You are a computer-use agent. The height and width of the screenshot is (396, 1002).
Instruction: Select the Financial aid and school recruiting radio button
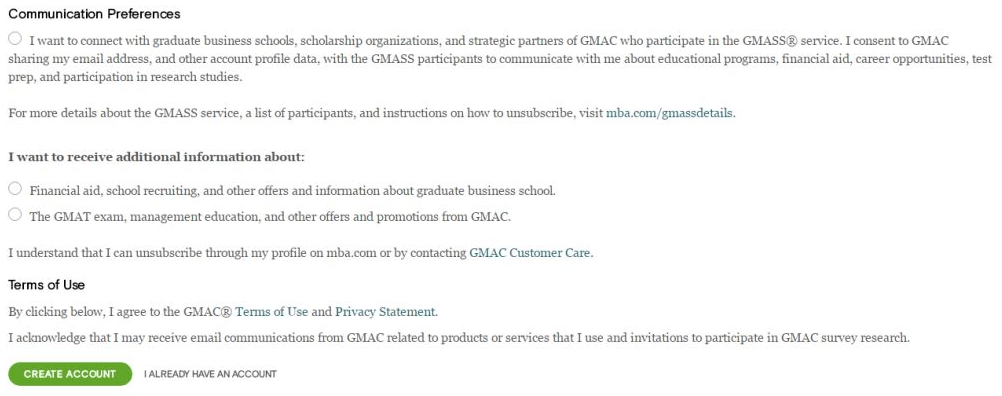(x=15, y=188)
